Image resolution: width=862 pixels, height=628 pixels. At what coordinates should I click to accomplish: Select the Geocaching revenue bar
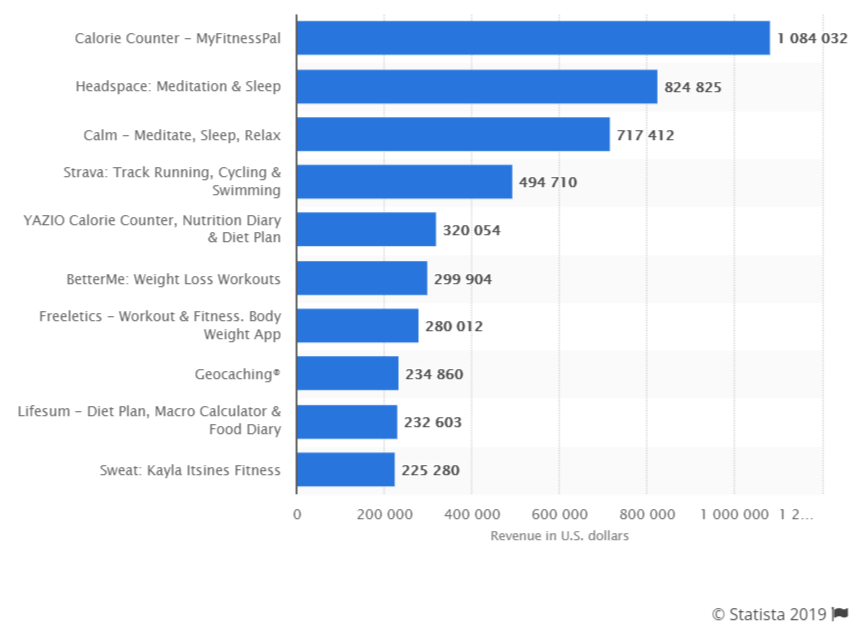(x=347, y=373)
